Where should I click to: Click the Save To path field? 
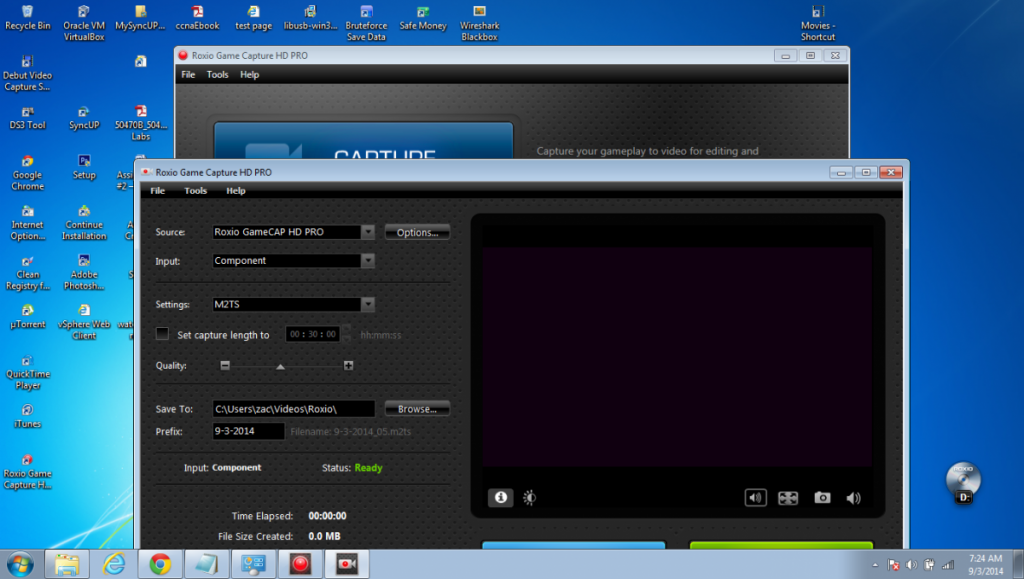[294, 409]
